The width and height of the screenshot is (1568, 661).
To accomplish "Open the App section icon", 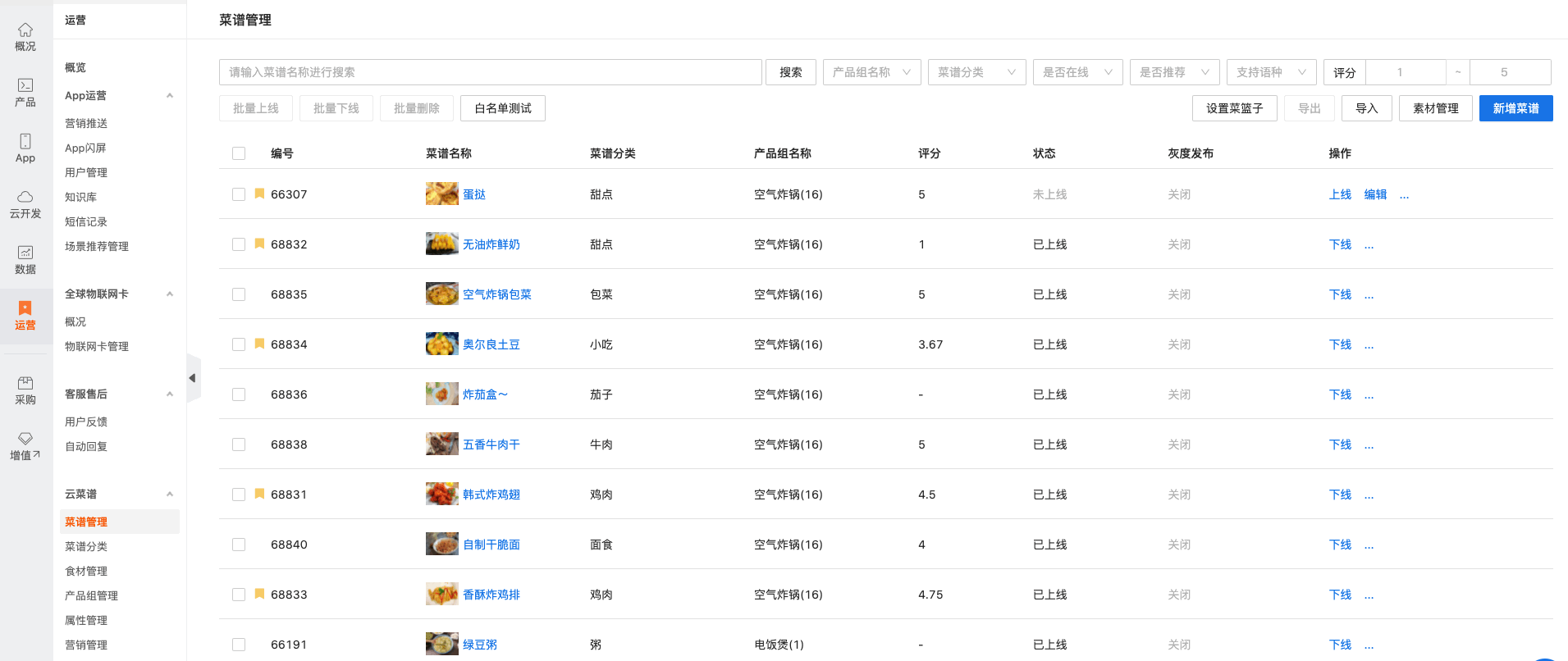I will [25, 148].
